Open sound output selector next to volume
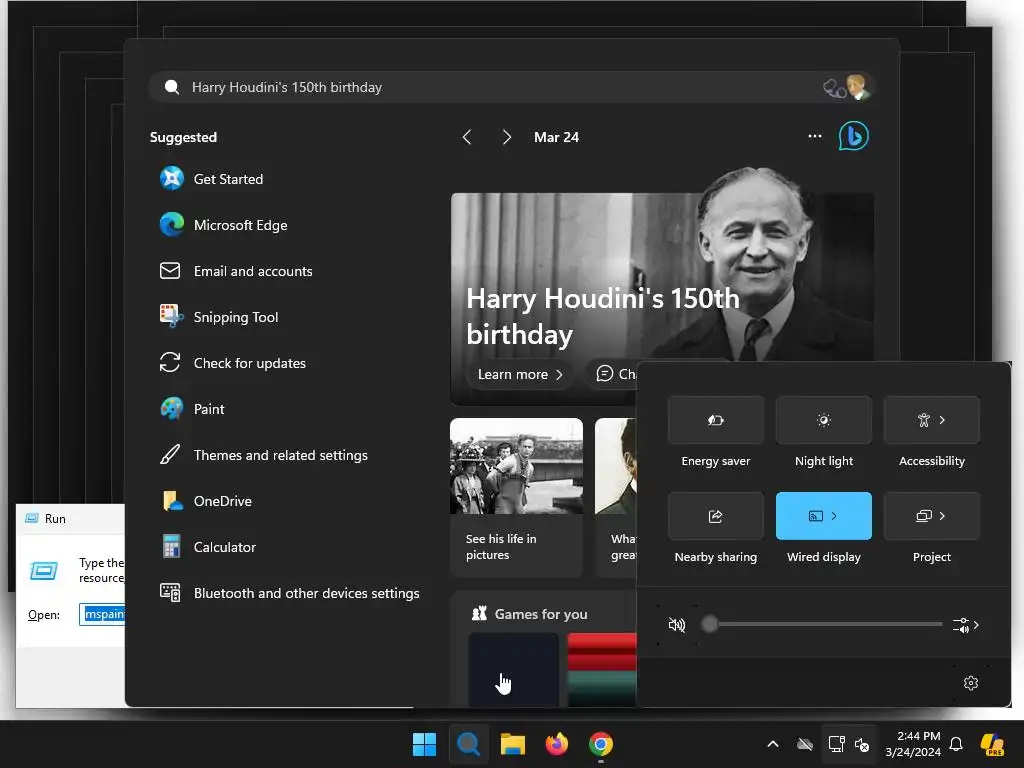 [x=966, y=625]
